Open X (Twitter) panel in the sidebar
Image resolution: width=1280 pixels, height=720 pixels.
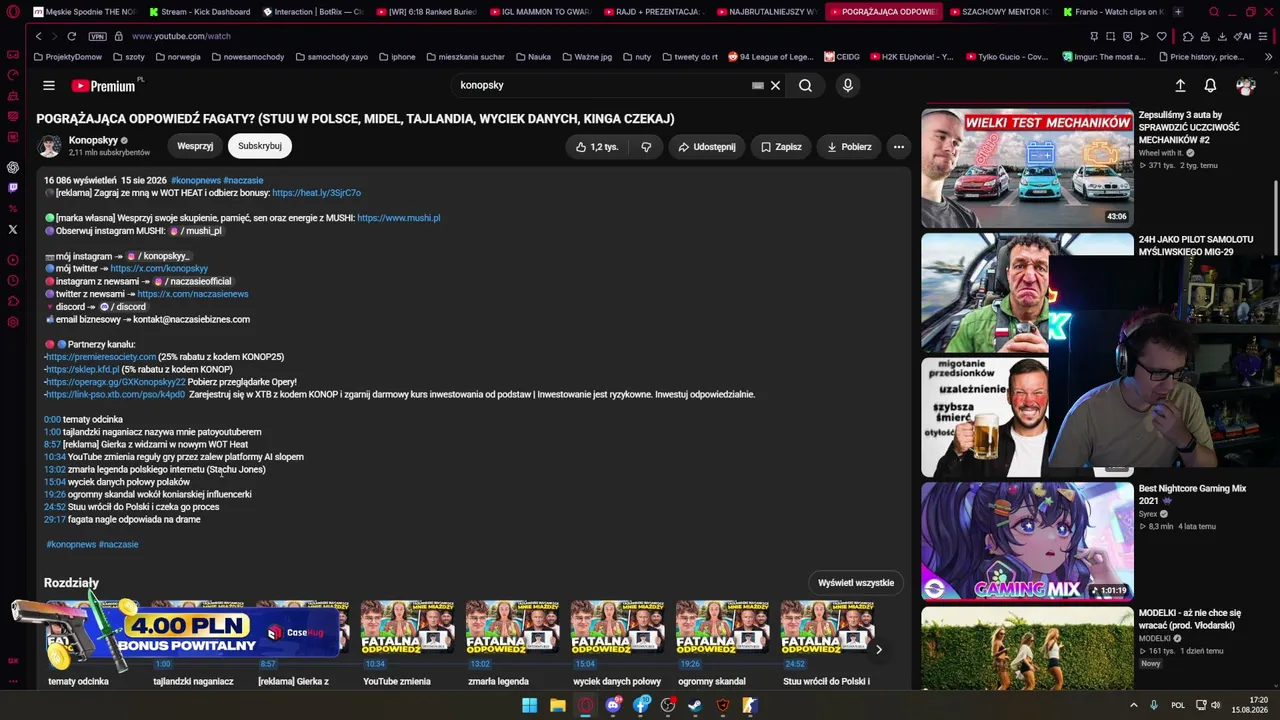(x=12, y=229)
